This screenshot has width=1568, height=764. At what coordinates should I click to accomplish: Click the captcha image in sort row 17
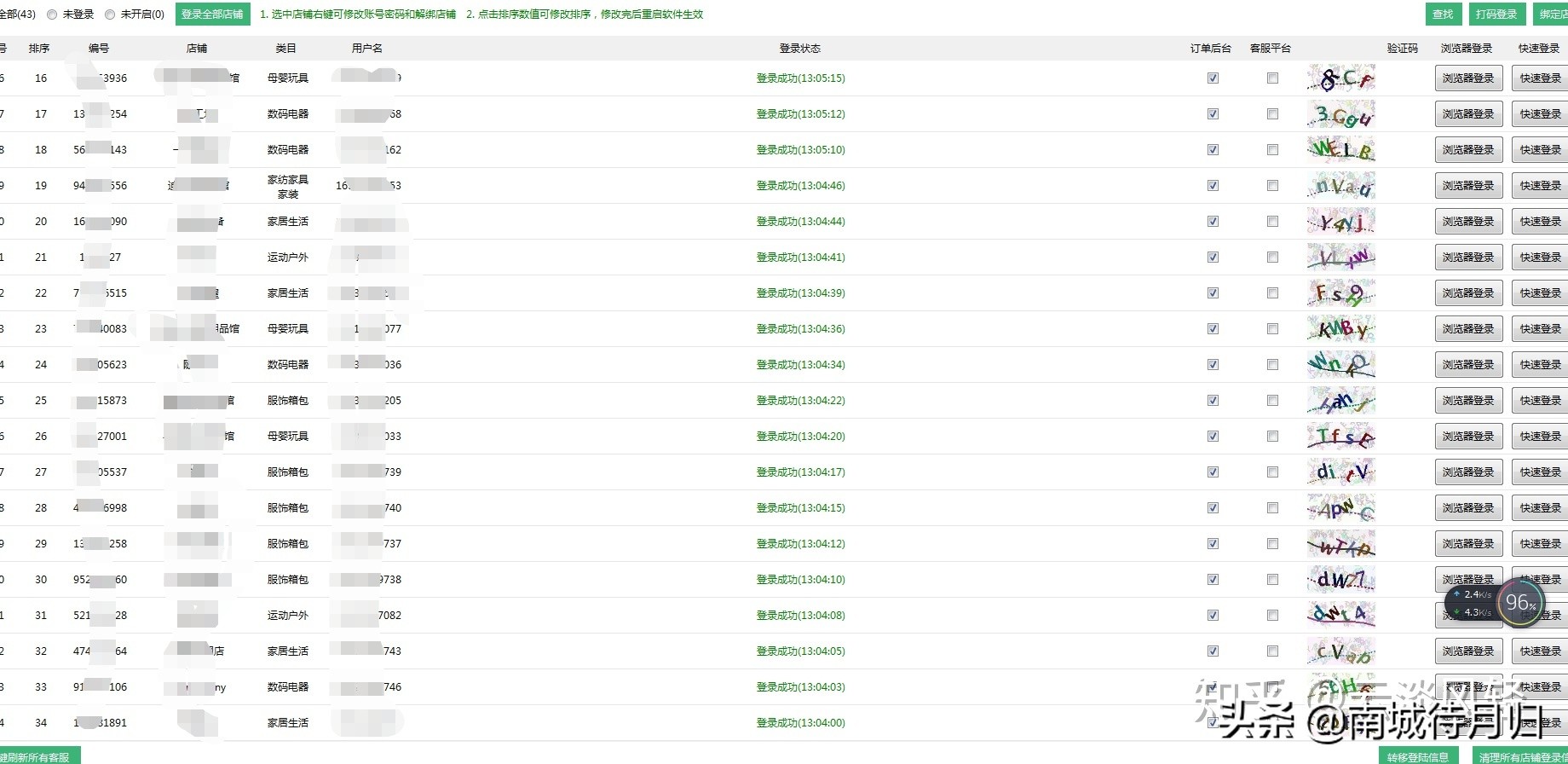click(1341, 114)
